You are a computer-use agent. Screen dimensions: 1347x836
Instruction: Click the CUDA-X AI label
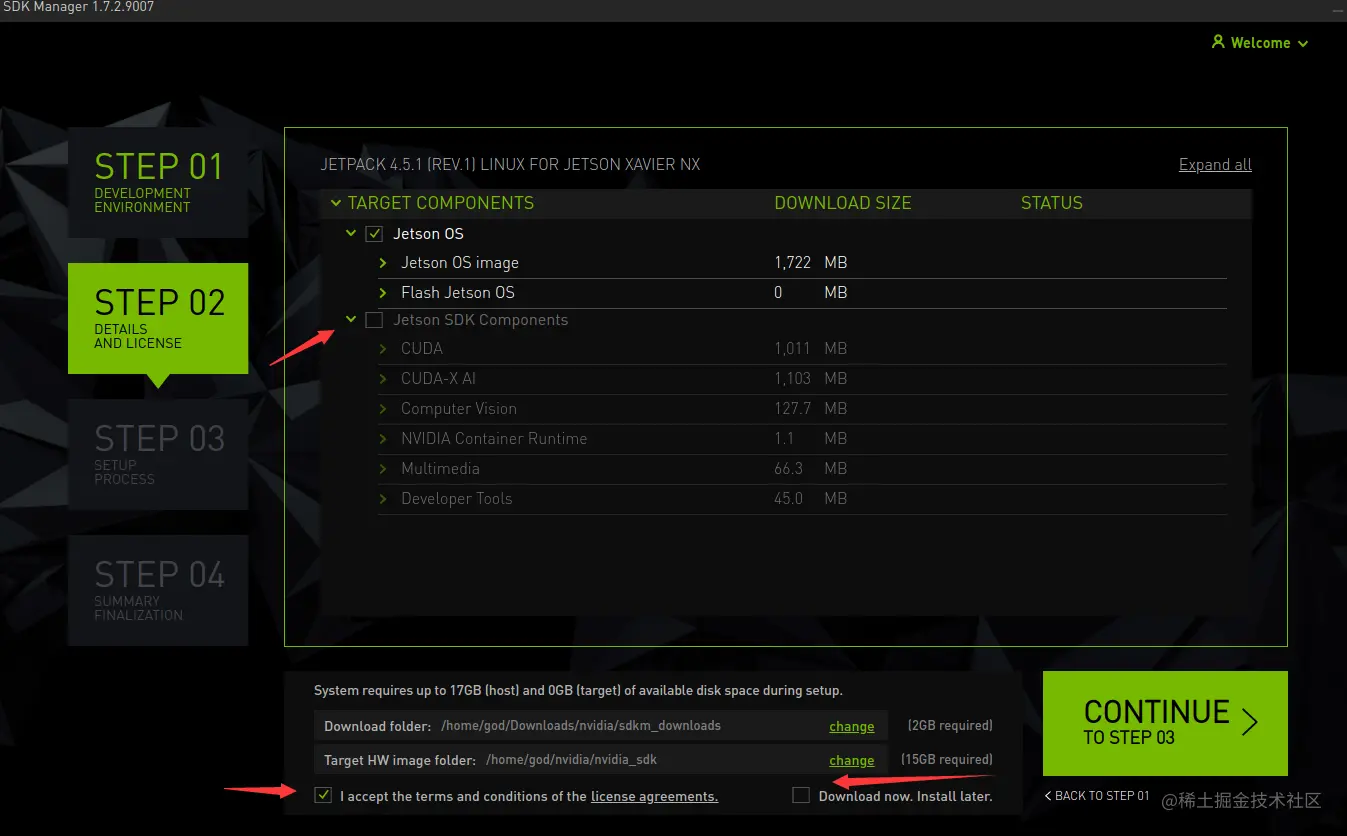point(438,379)
